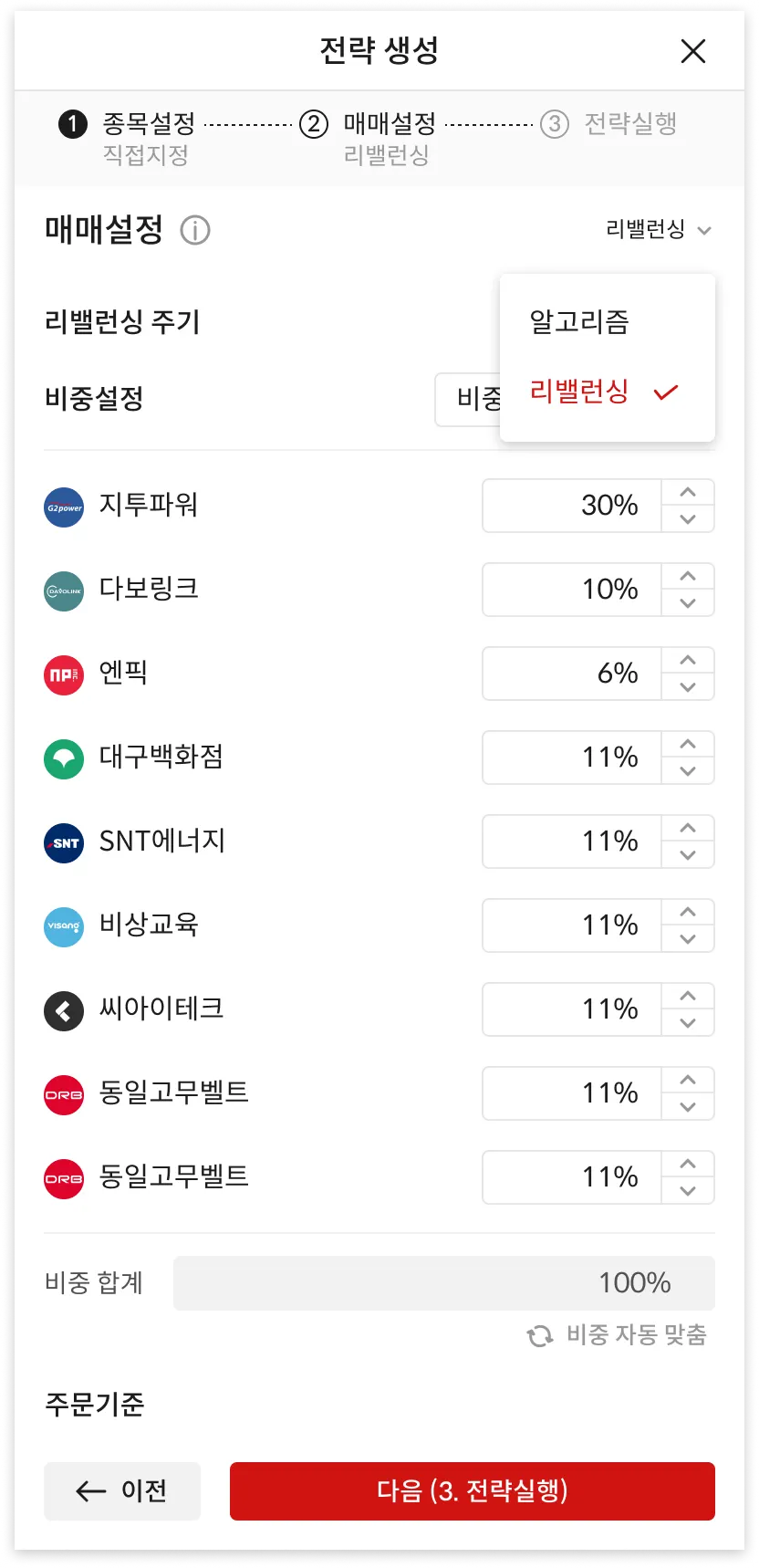This screenshot has height=1568, width=759.
Task: Go back with the 이전 button
Action: coord(122,1490)
